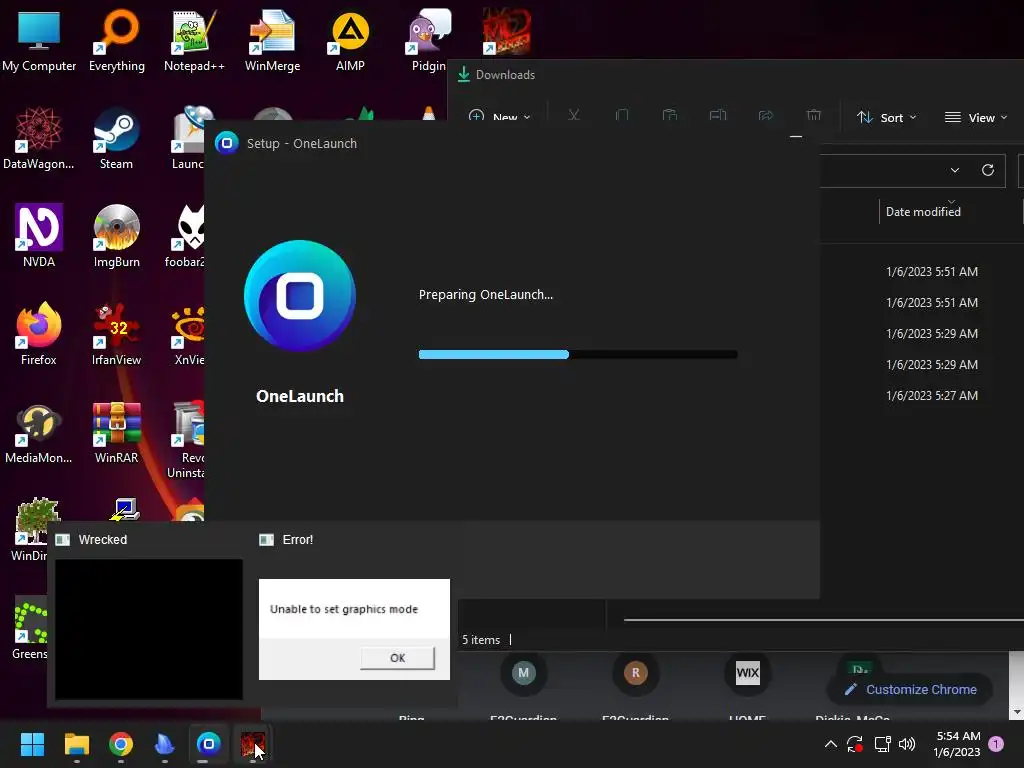Viewport: 1024px width, 768px height.
Task: Open blue flame taskbar application
Action: pyautogui.click(x=165, y=744)
